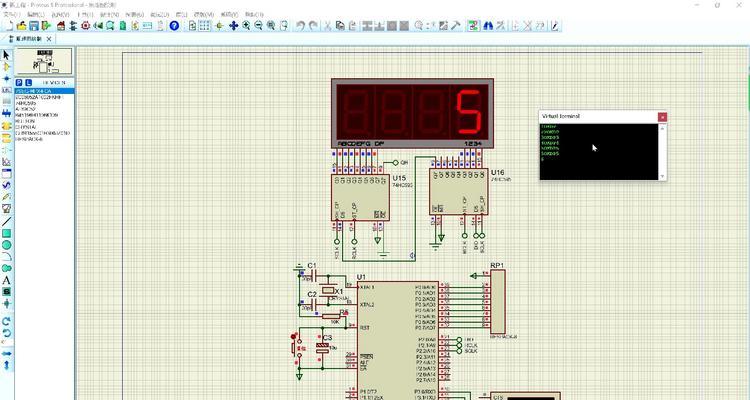The height and width of the screenshot is (400, 750).
Task: Click Virtual Terminal scrollbar down arrow
Action: [662, 177]
